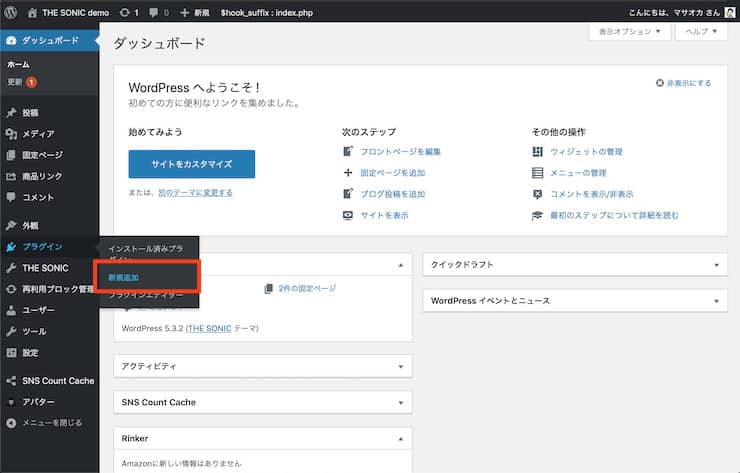
Task: Expand the SNS Count Cache panel arrow
Action: click(x=401, y=403)
